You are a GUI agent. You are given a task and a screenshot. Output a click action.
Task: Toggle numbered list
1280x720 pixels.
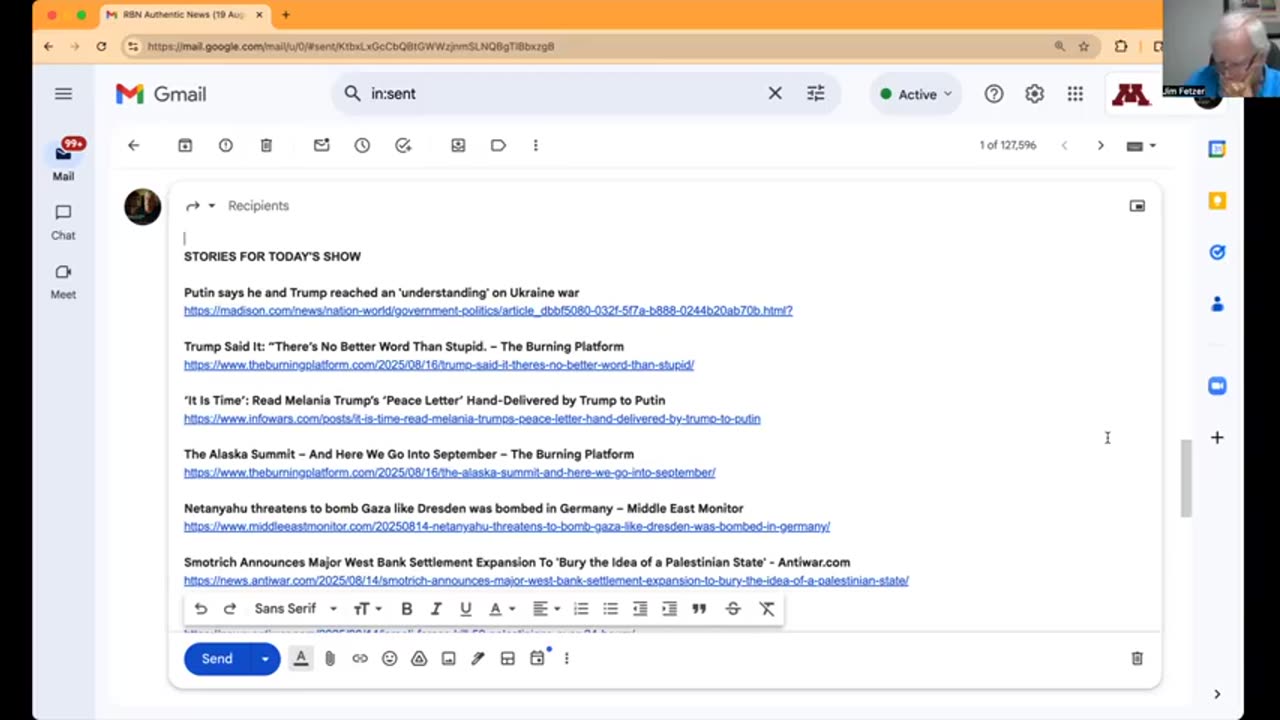[580, 608]
